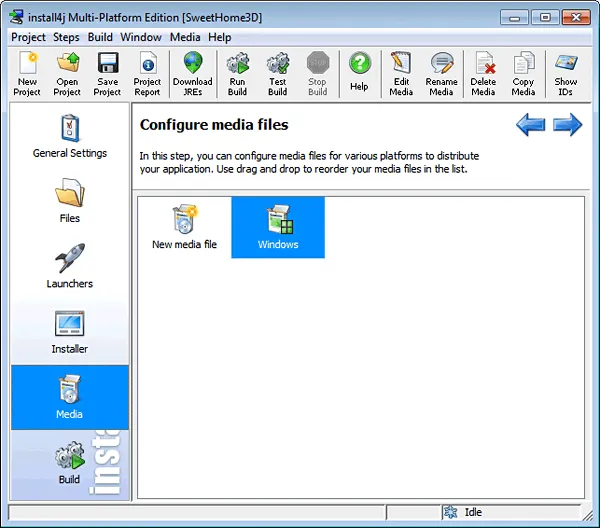Save Project with floppy disk icon
The height and width of the screenshot is (528, 600).
pos(108,74)
